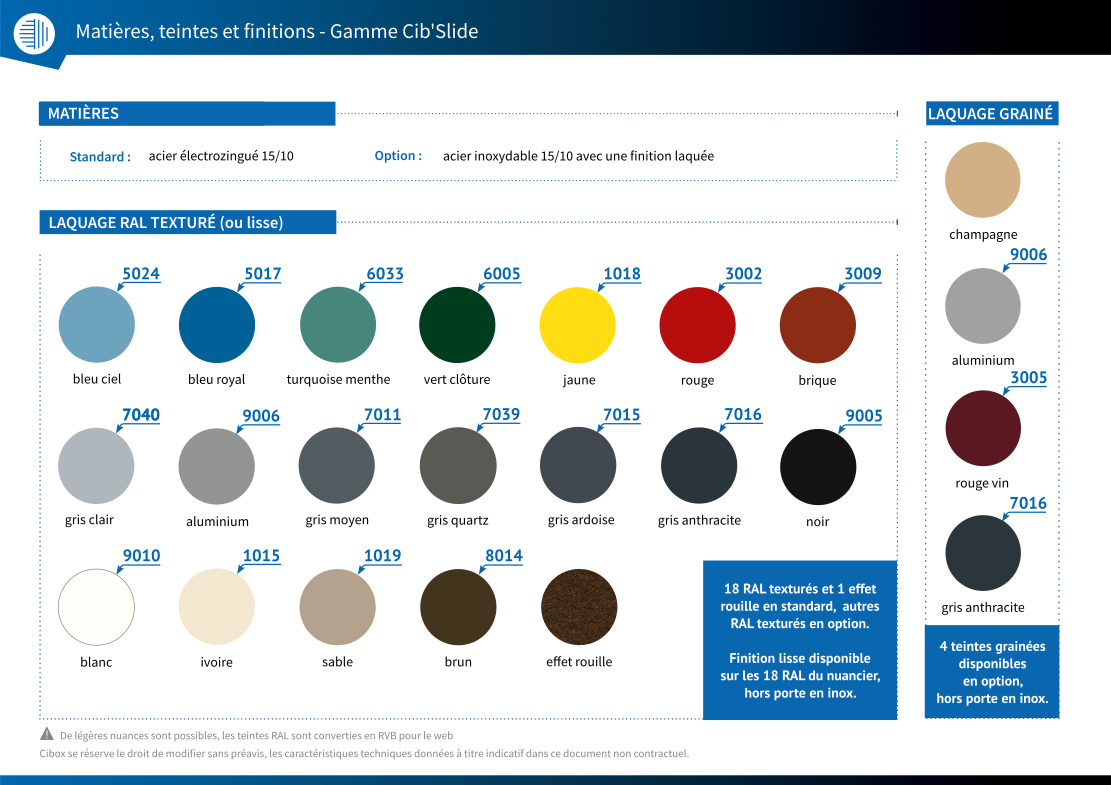The height and width of the screenshot is (785, 1111).
Task: Choose grained aluminium swatch under champagne
Action: pos(983,305)
